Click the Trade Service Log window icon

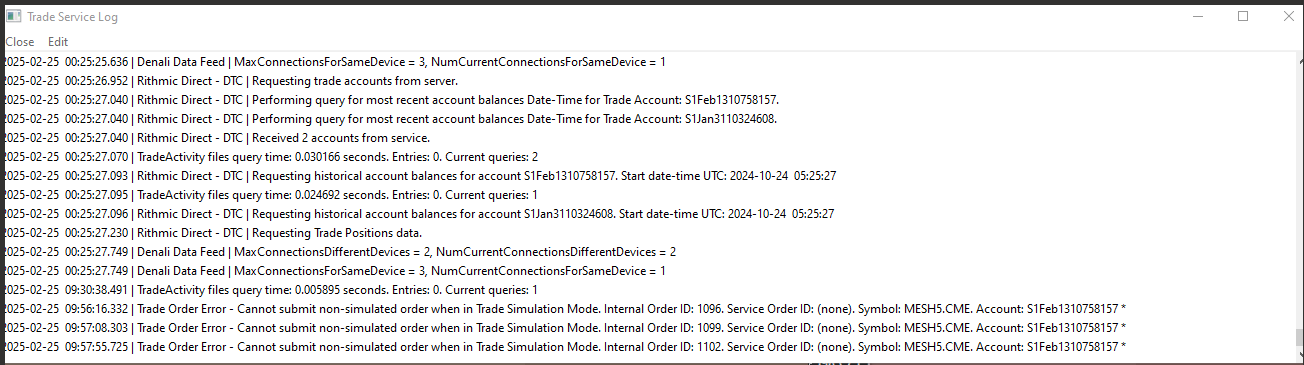[14, 17]
